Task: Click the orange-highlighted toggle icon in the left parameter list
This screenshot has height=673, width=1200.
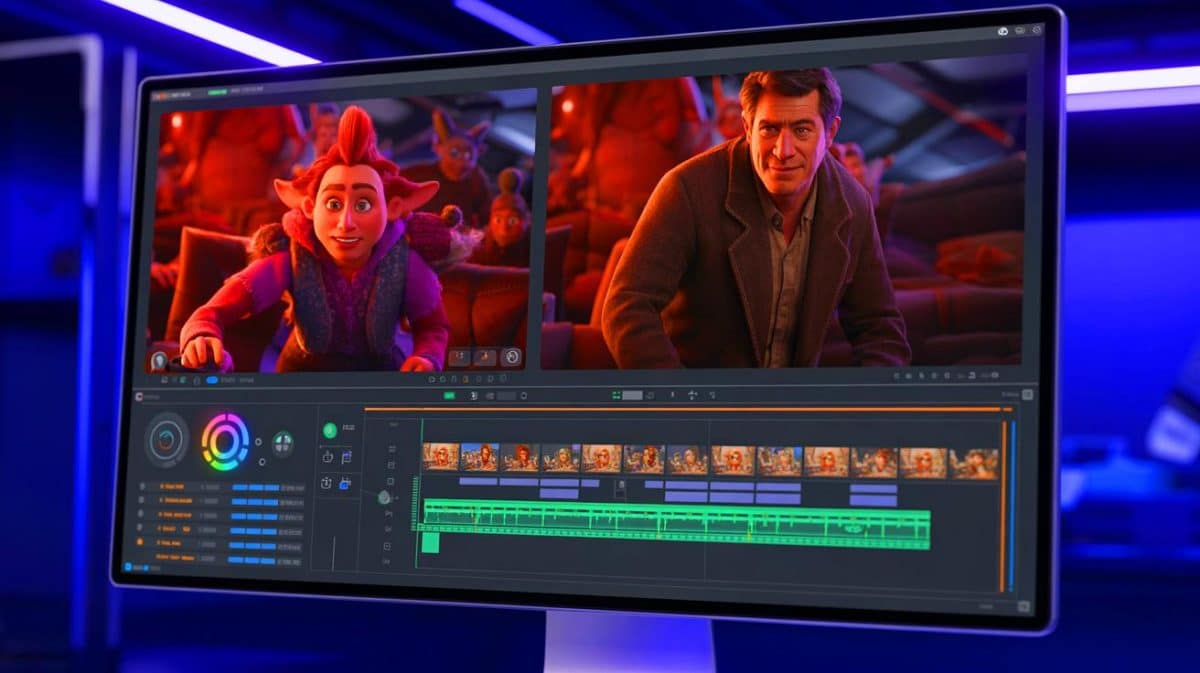Action: [x=140, y=542]
